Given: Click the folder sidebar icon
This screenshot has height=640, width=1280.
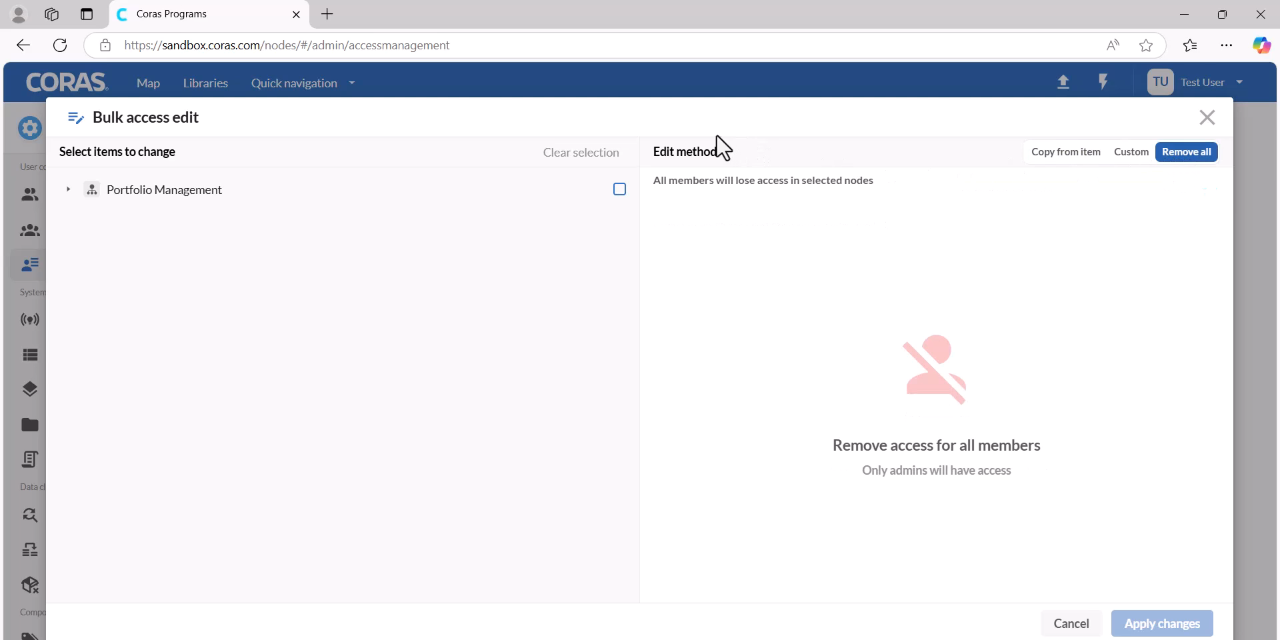Looking at the screenshot, I should tap(30, 424).
